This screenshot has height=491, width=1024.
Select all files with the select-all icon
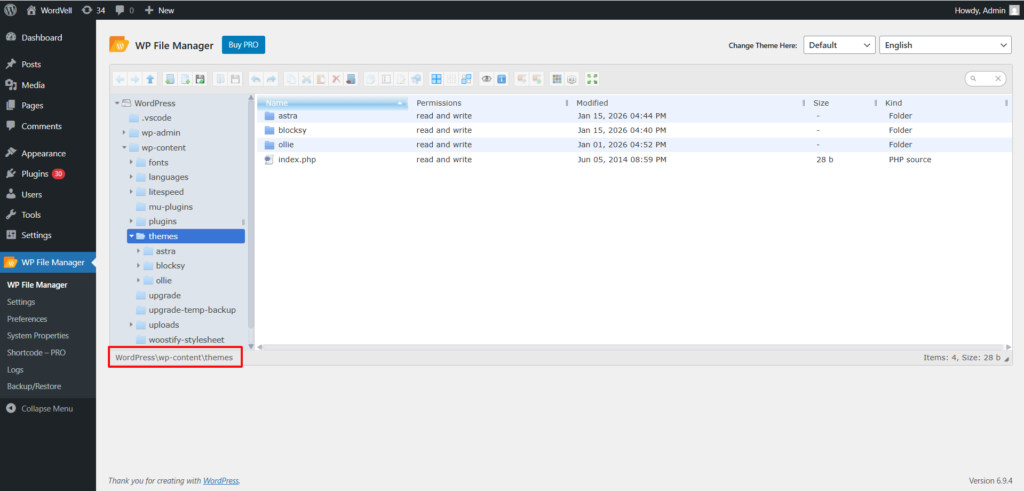tap(436, 79)
